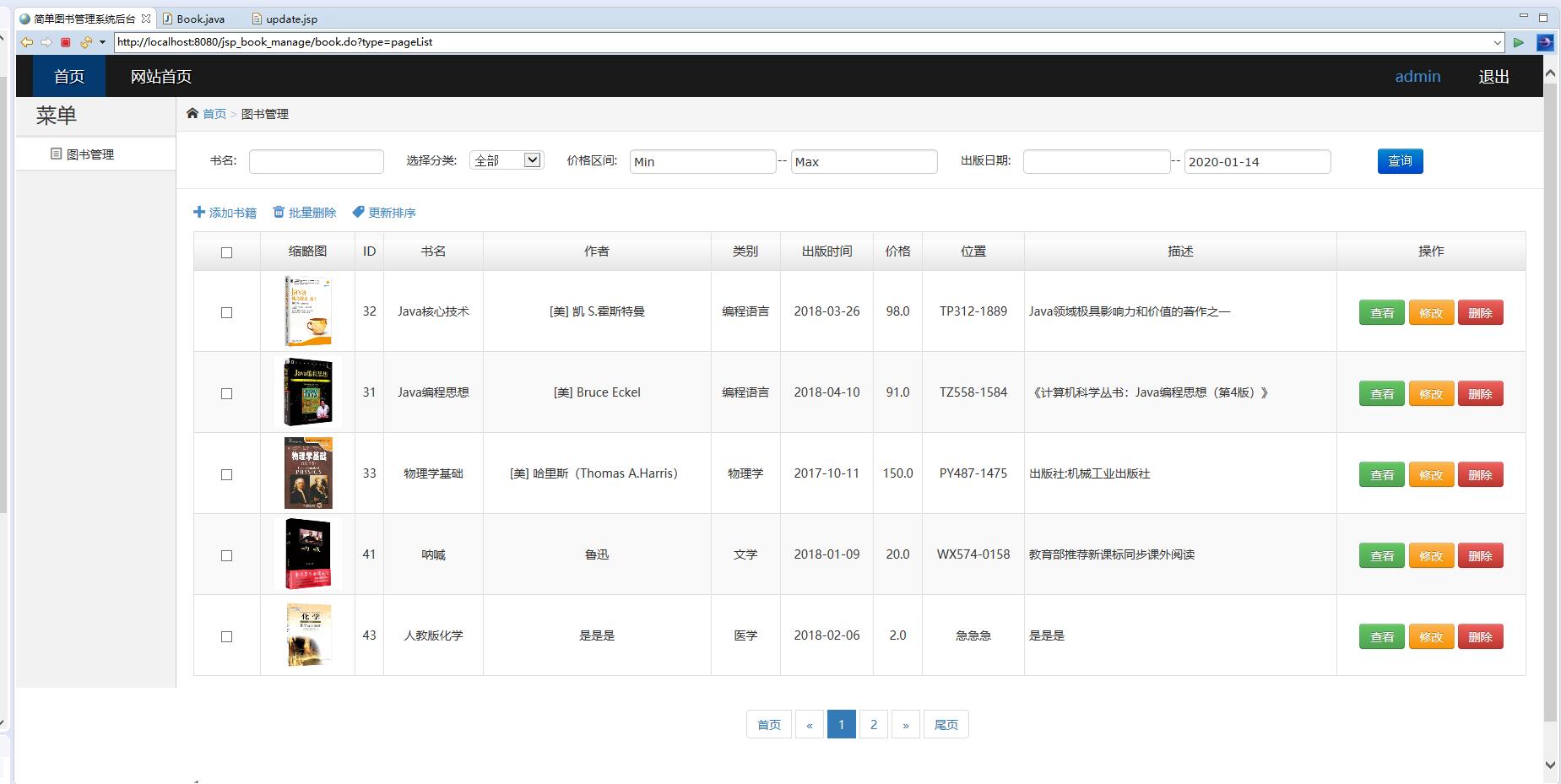Viewport: 1561px width, 784px height.
Task: Toggle the select-all checkbox in table header
Action: click(x=226, y=252)
